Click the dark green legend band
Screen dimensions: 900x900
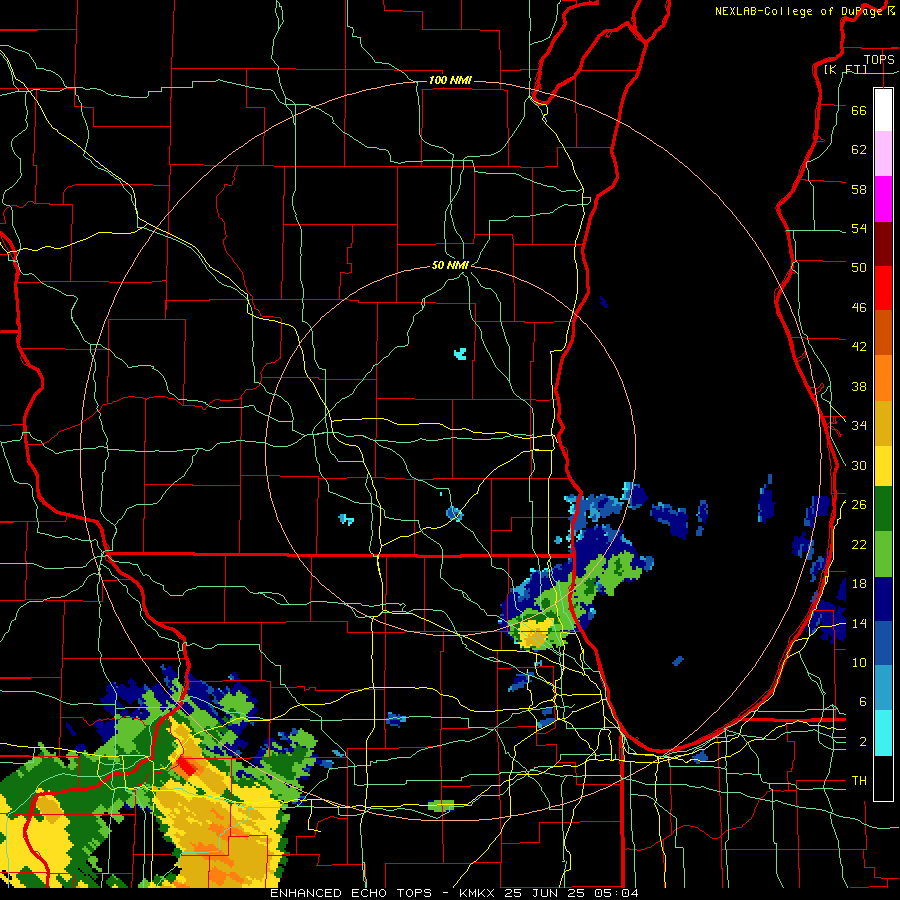pyautogui.click(x=883, y=509)
